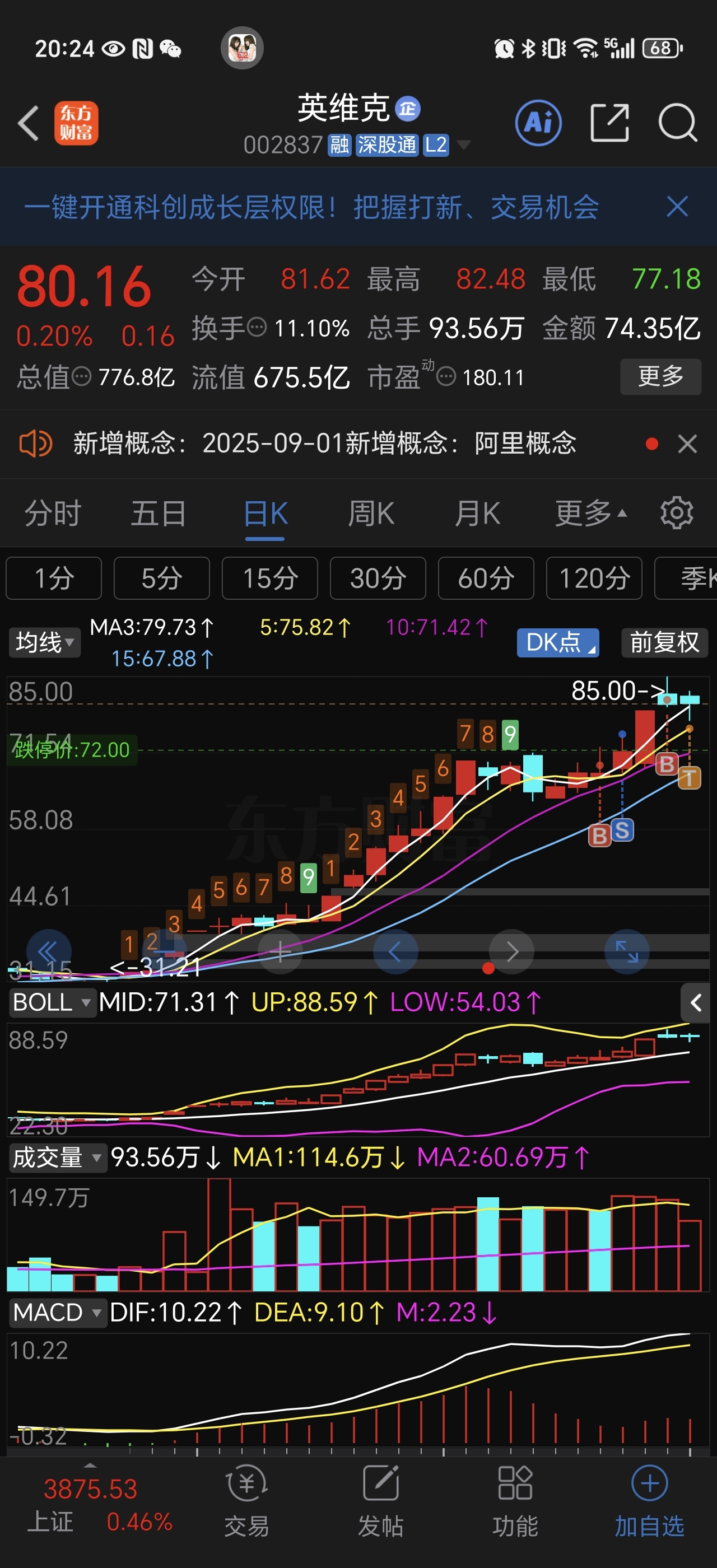Jump to earliest with double-left arrow
The height and width of the screenshot is (1568, 717).
pyautogui.click(x=49, y=951)
